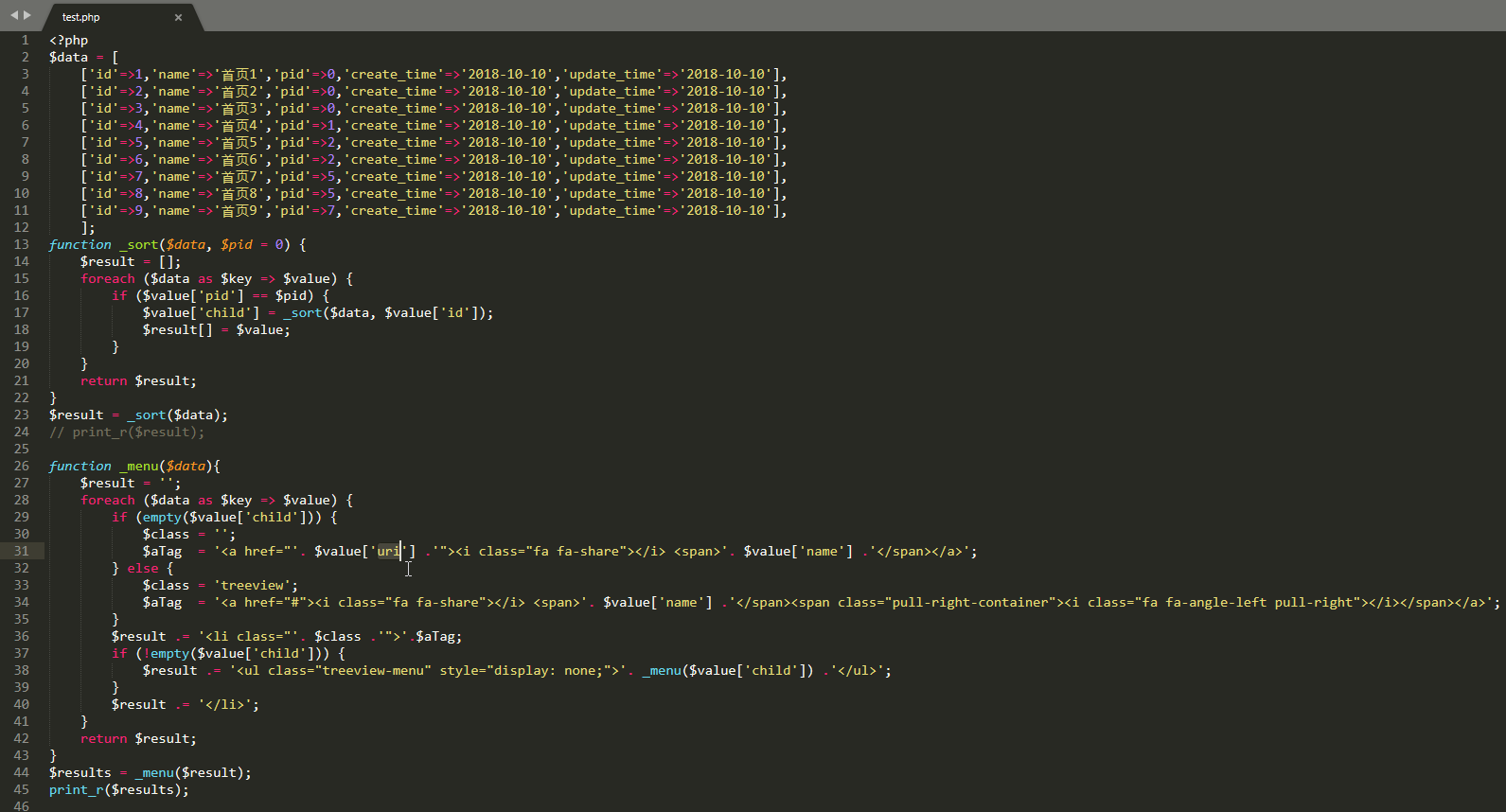The width and height of the screenshot is (1506, 812).
Task: Click the print_r($results) call on line 45
Action: [118, 789]
